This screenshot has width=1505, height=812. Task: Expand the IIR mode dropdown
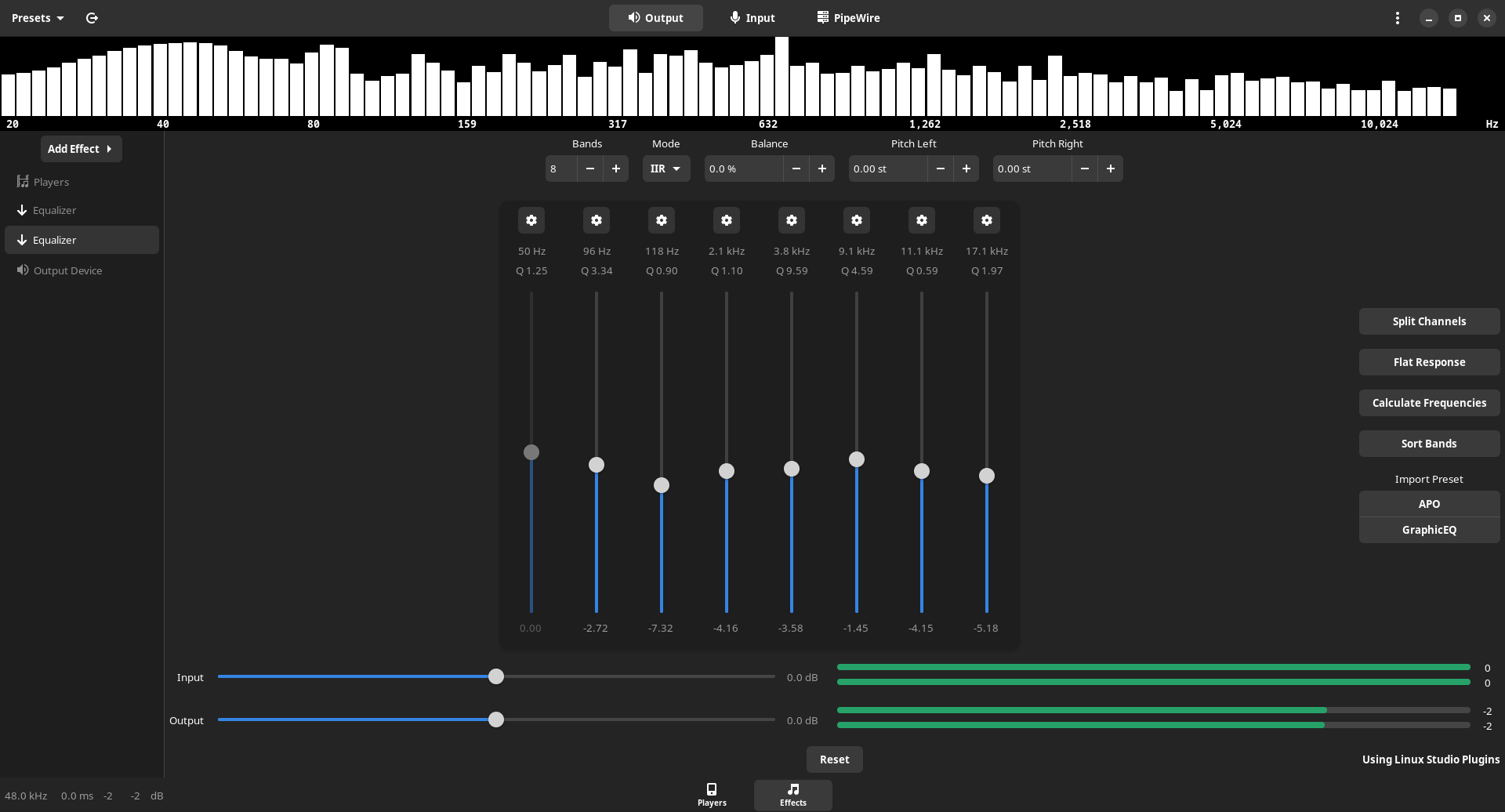(665, 169)
